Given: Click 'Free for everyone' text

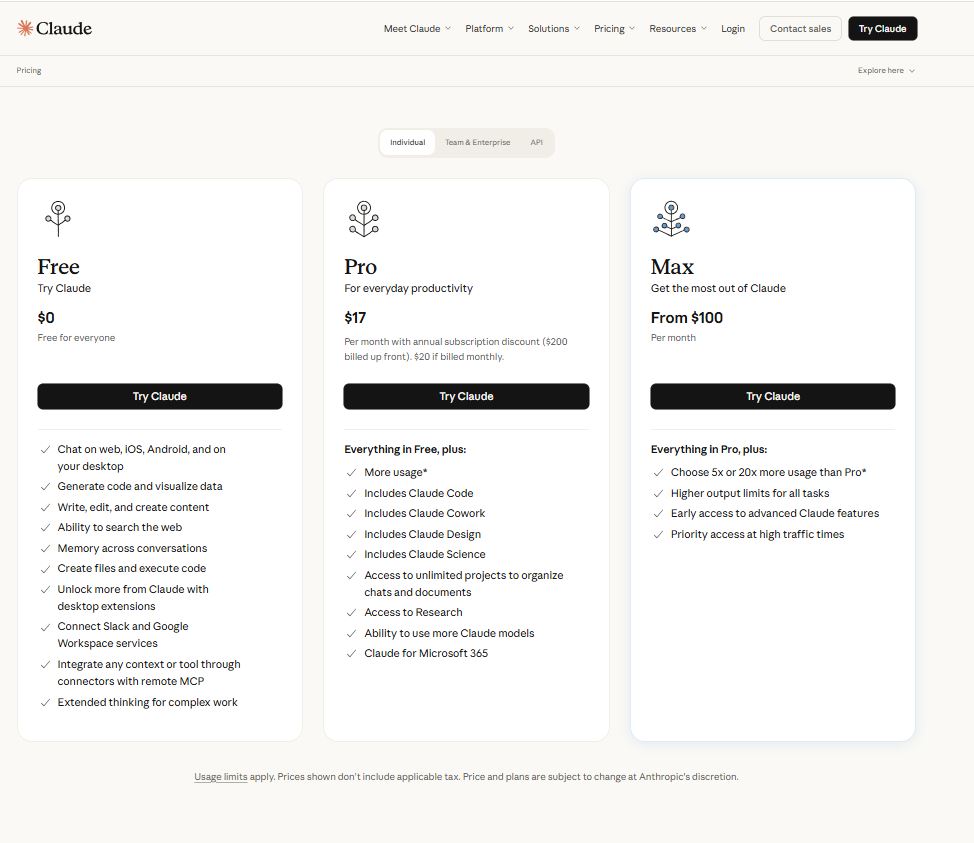Looking at the screenshot, I should pyautogui.click(x=76, y=338).
